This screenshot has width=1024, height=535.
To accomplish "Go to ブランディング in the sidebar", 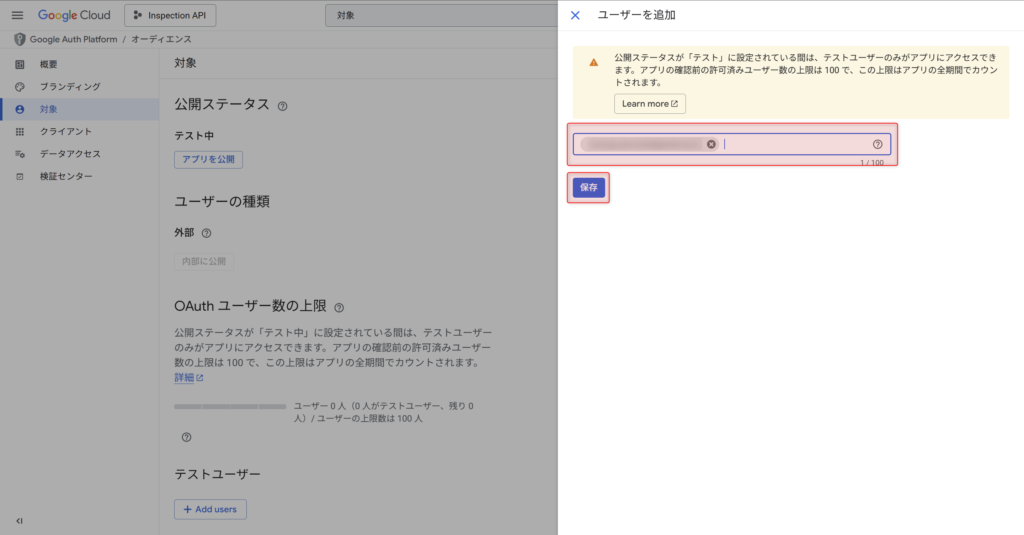I will [x=69, y=87].
